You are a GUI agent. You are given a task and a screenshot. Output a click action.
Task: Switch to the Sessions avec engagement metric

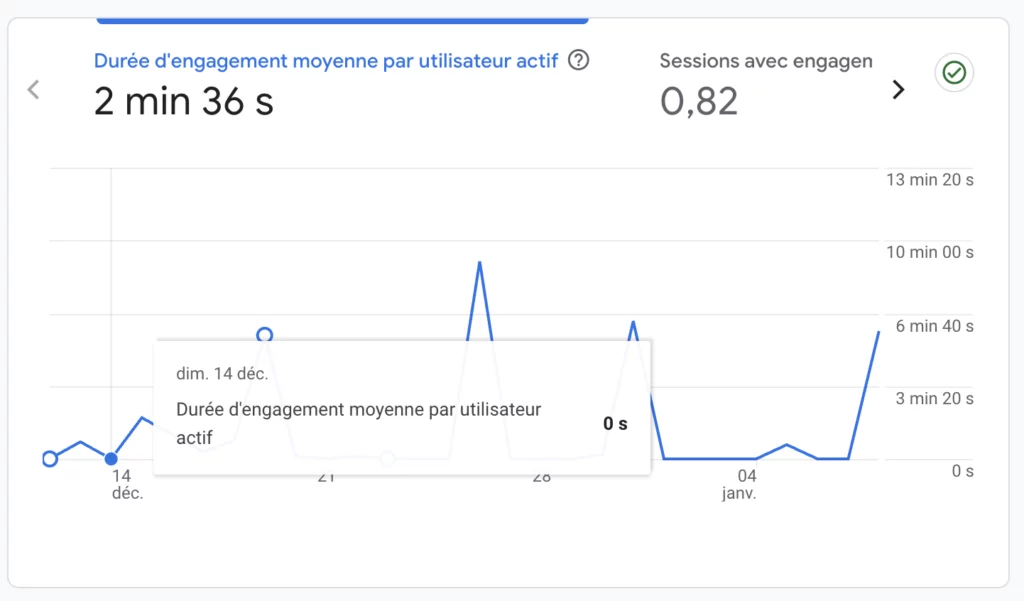(x=765, y=61)
